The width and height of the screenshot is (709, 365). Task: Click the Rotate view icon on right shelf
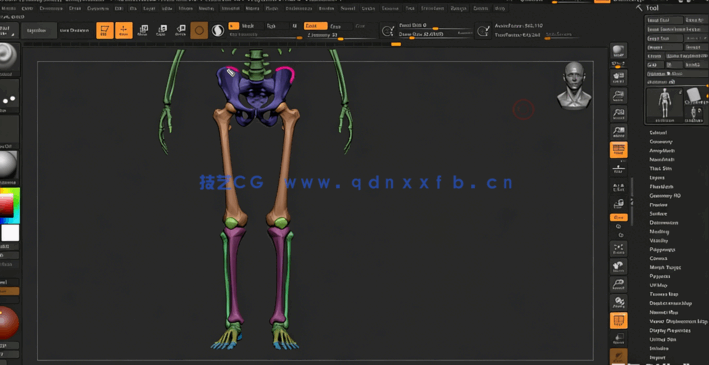click(618, 302)
